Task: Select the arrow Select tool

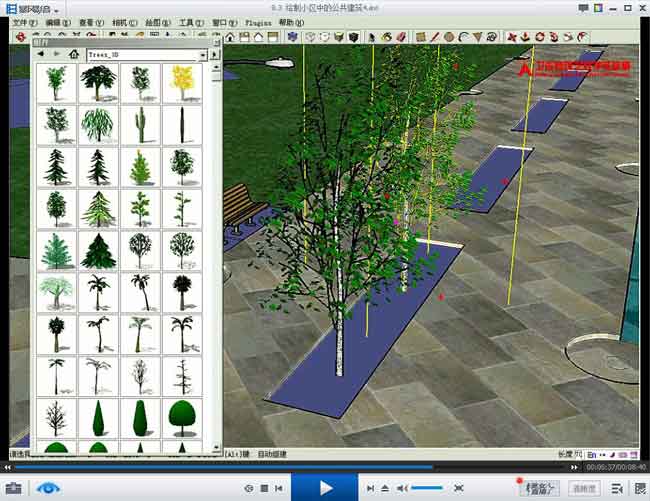Action: pyautogui.click(x=372, y=37)
